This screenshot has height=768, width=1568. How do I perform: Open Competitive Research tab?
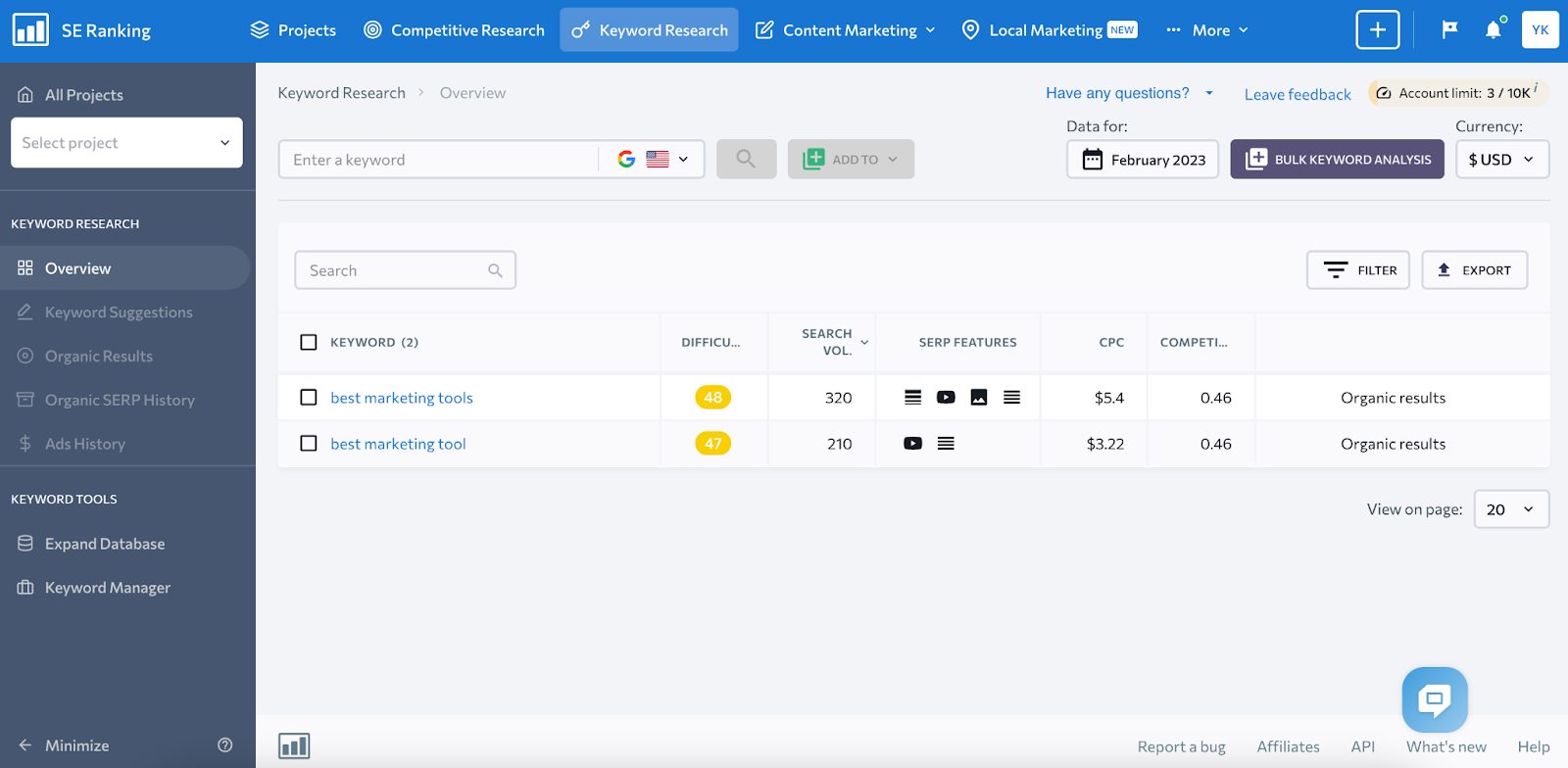tap(454, 29)
